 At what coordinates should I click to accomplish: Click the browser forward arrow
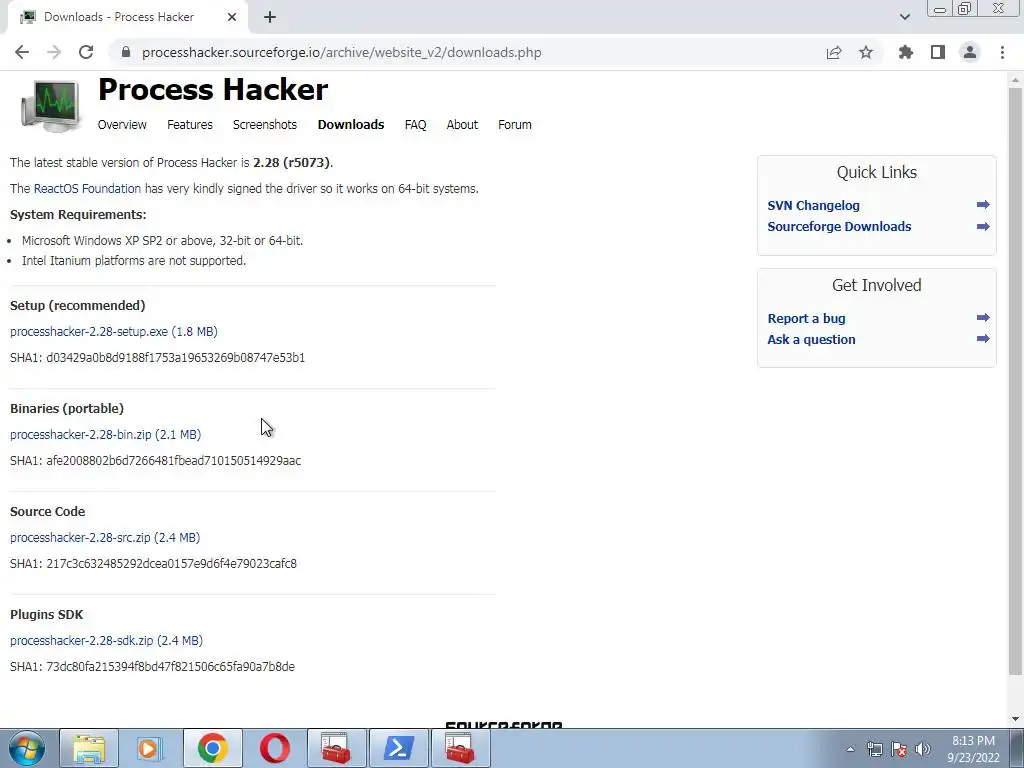54,52
